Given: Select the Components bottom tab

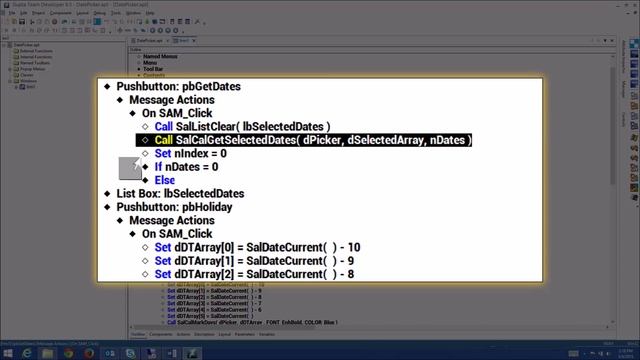Looking at the screenshot, I should click(160, 334).
